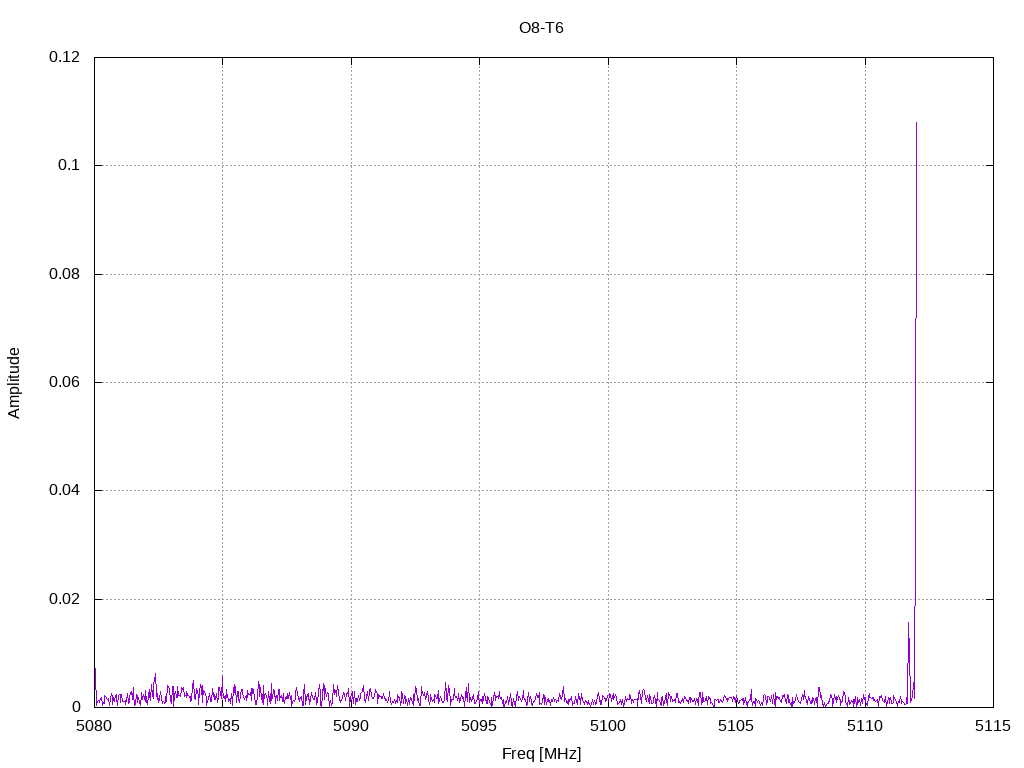The image size is (1024, 768).
Task: Click the 5095 x-axis tick label
Action: [x=479, y=726]
